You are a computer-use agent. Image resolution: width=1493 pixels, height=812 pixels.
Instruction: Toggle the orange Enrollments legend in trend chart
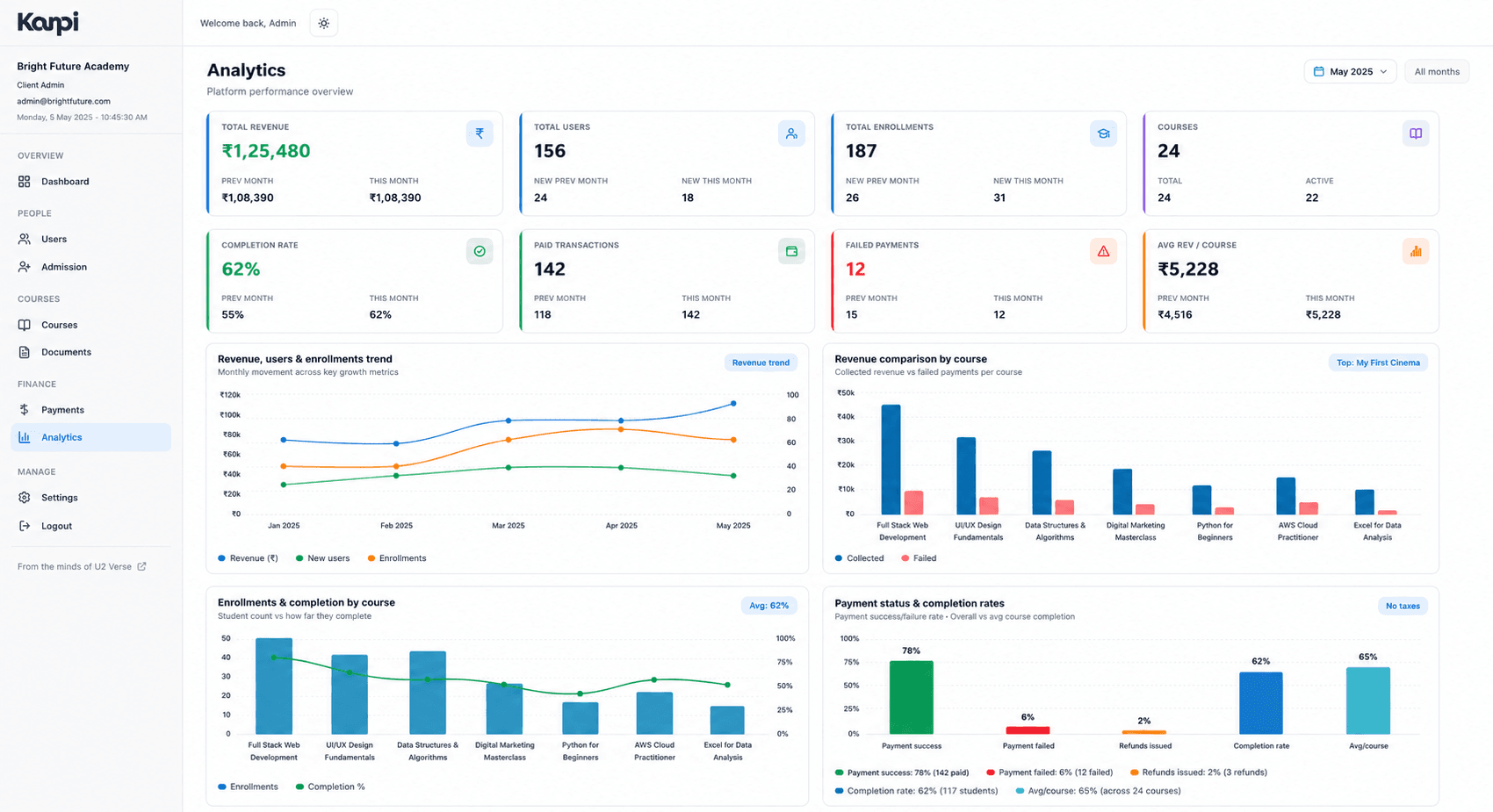pyautogui.click(x=397, y=558)
